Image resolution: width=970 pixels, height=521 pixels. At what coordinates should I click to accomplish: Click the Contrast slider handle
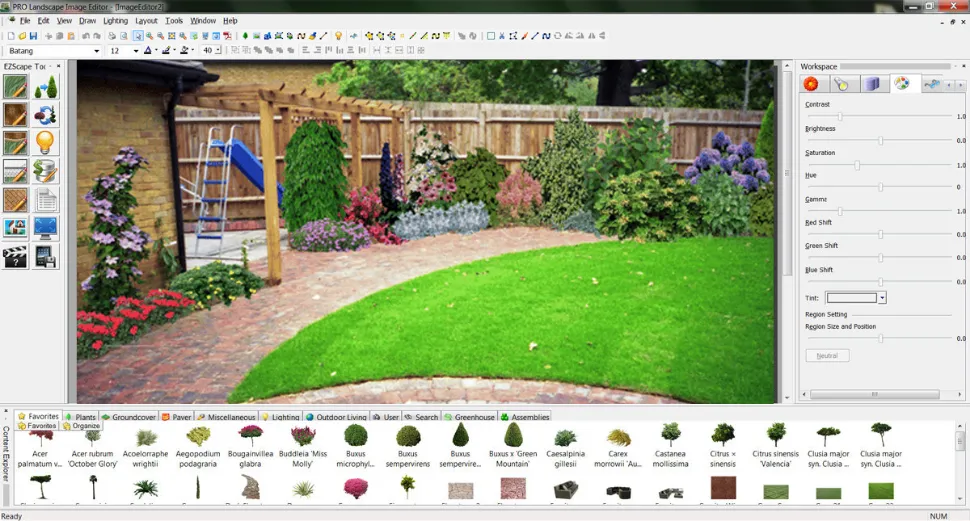tap(840, 116)
